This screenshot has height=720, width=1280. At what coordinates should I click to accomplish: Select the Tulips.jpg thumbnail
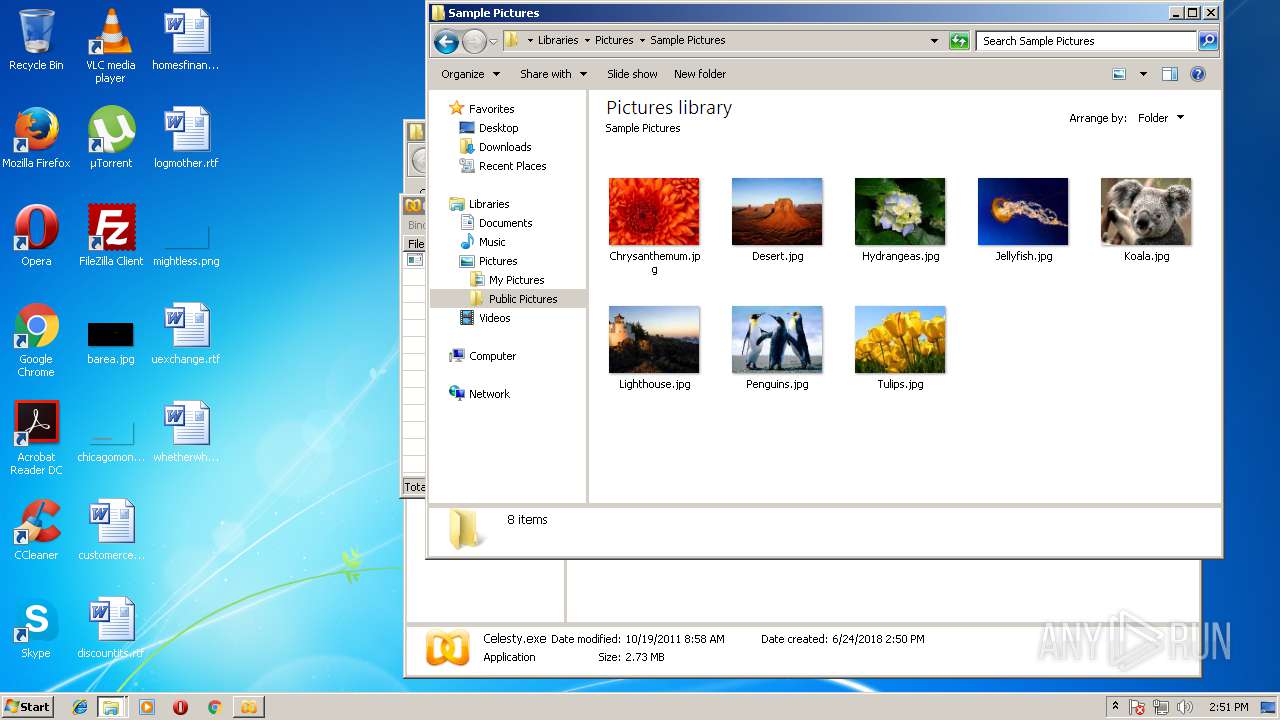(900, 340)
